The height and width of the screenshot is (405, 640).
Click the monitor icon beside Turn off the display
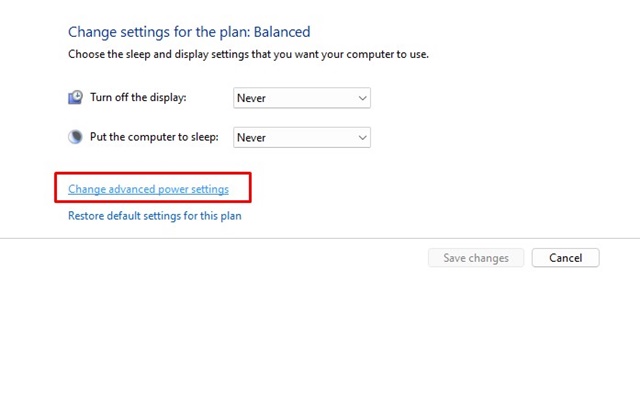click(x=75, y=98)
